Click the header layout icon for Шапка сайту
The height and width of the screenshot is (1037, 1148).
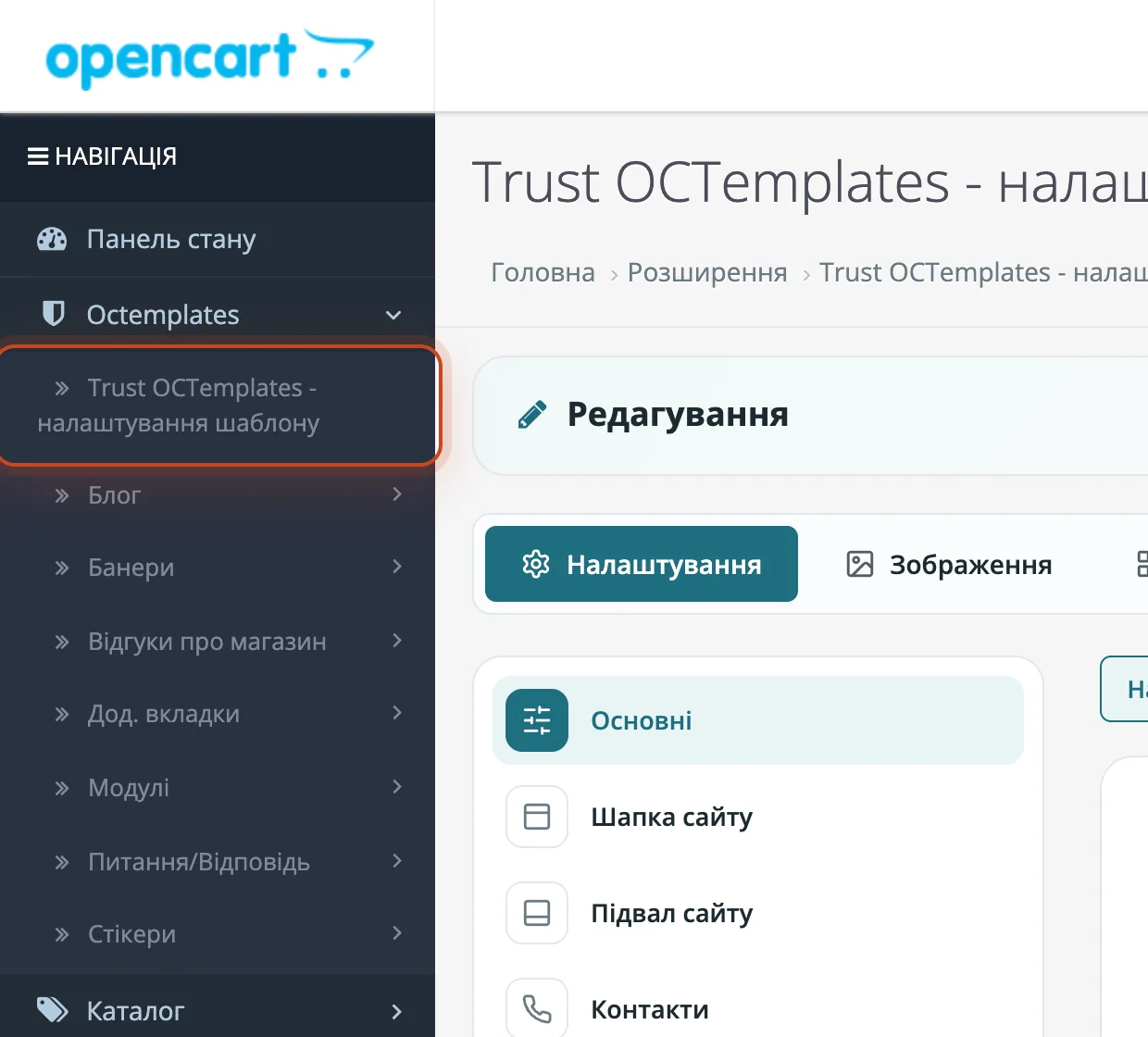pyautogui.click(x=537, y=817)
